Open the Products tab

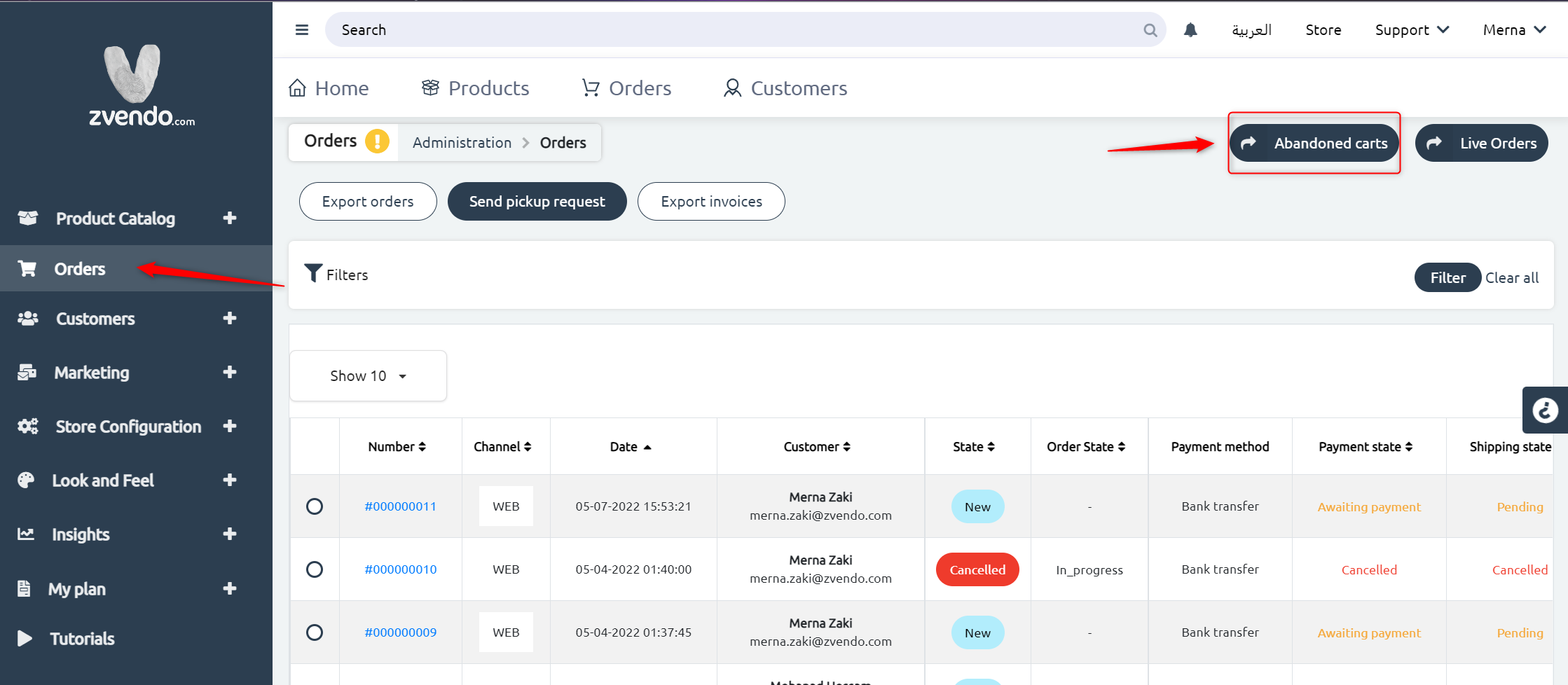click(x=475, y=88)
